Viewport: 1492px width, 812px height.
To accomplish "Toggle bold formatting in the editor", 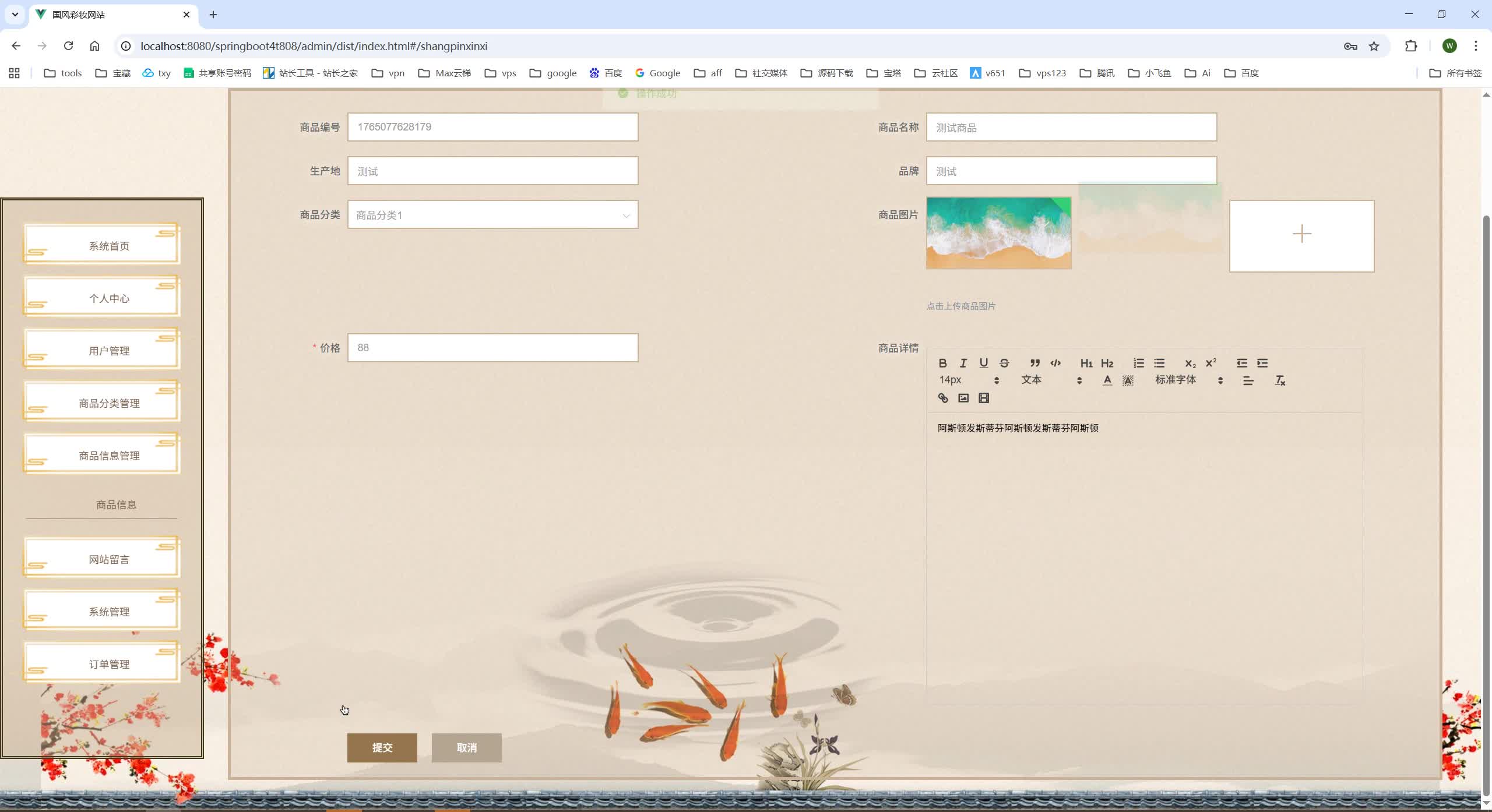I will [944, 363].
